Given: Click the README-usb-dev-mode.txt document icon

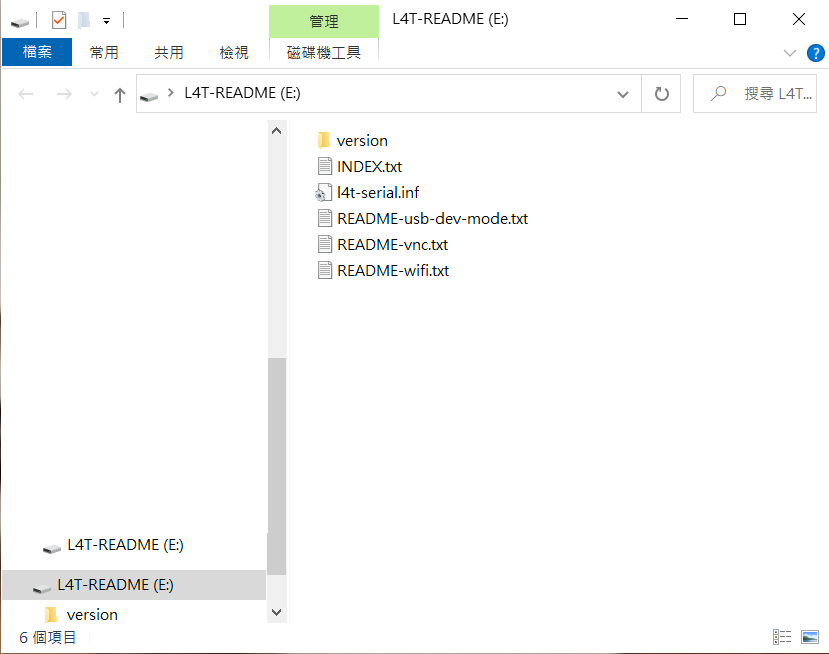Looking at the screenshot, I should point(325,218).
